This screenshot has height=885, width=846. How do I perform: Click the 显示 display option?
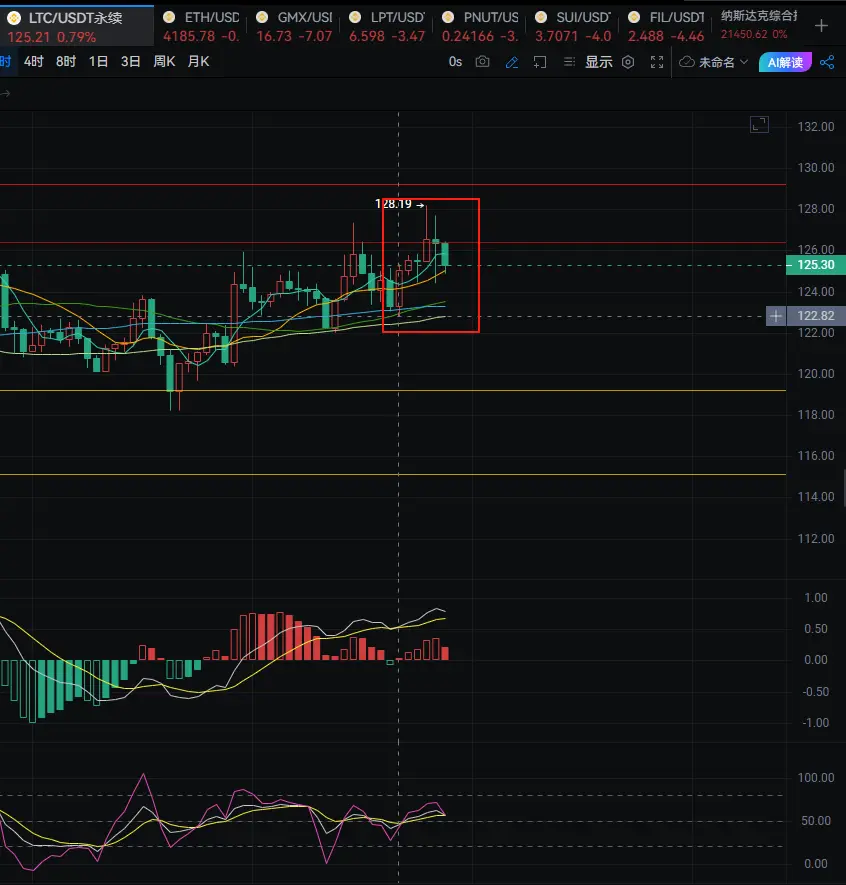point(599,62)
